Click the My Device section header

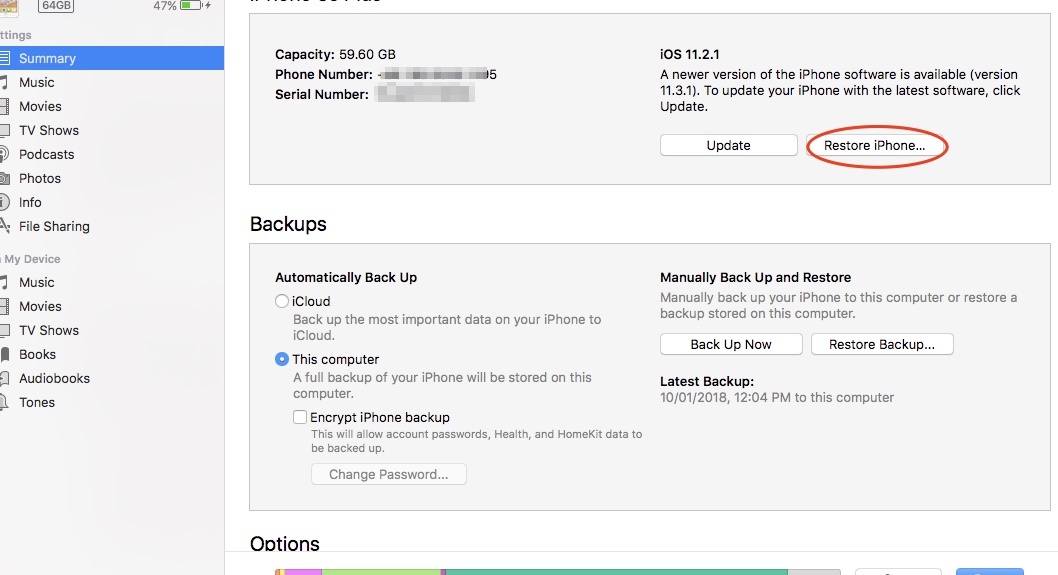point(31,259)
